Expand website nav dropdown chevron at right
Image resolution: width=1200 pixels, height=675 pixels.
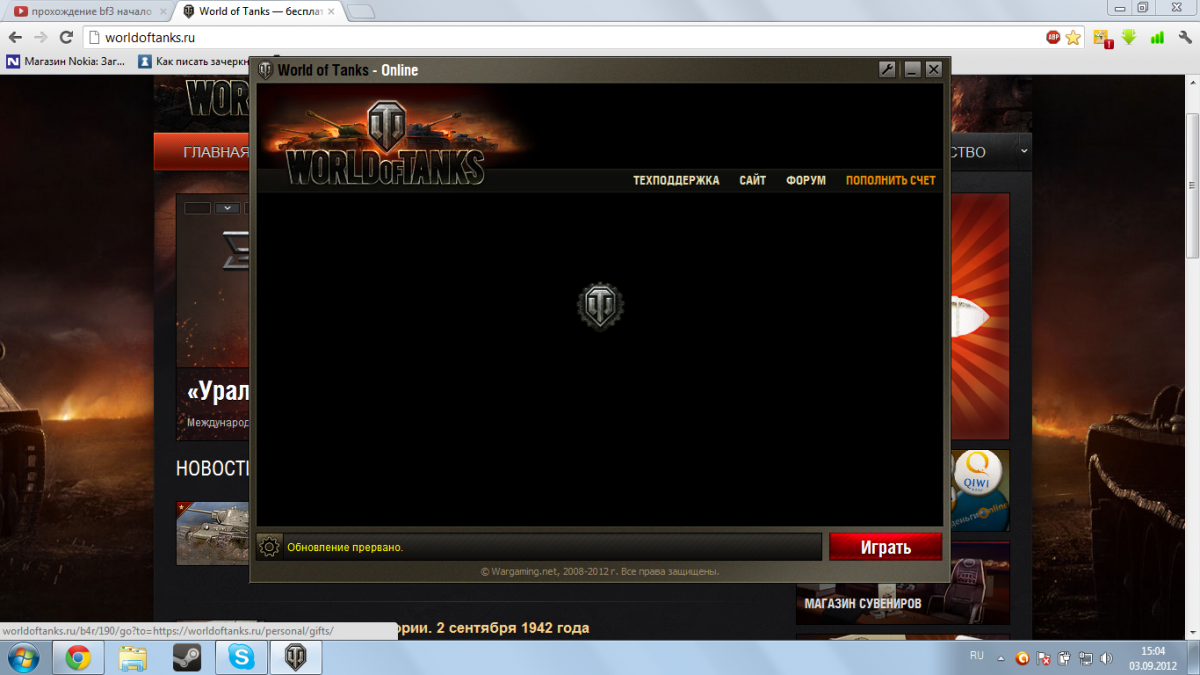click(1023, 152)
